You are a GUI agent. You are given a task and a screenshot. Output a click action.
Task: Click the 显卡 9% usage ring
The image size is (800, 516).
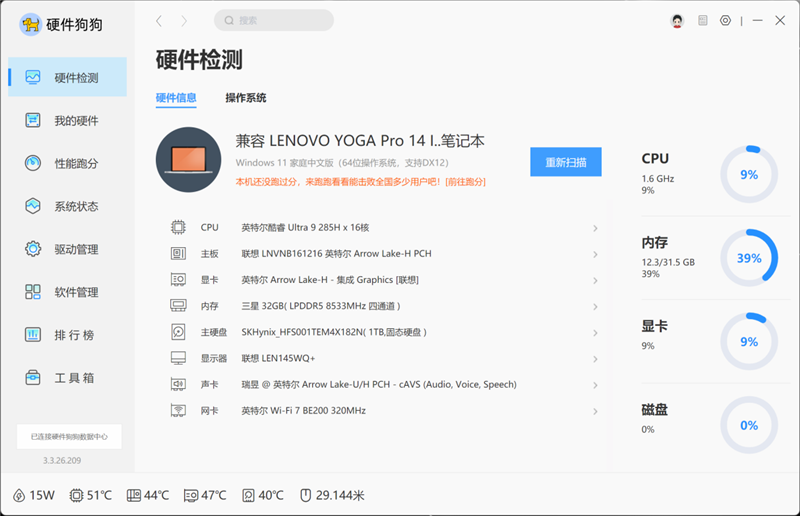click(x=749, y=341)
